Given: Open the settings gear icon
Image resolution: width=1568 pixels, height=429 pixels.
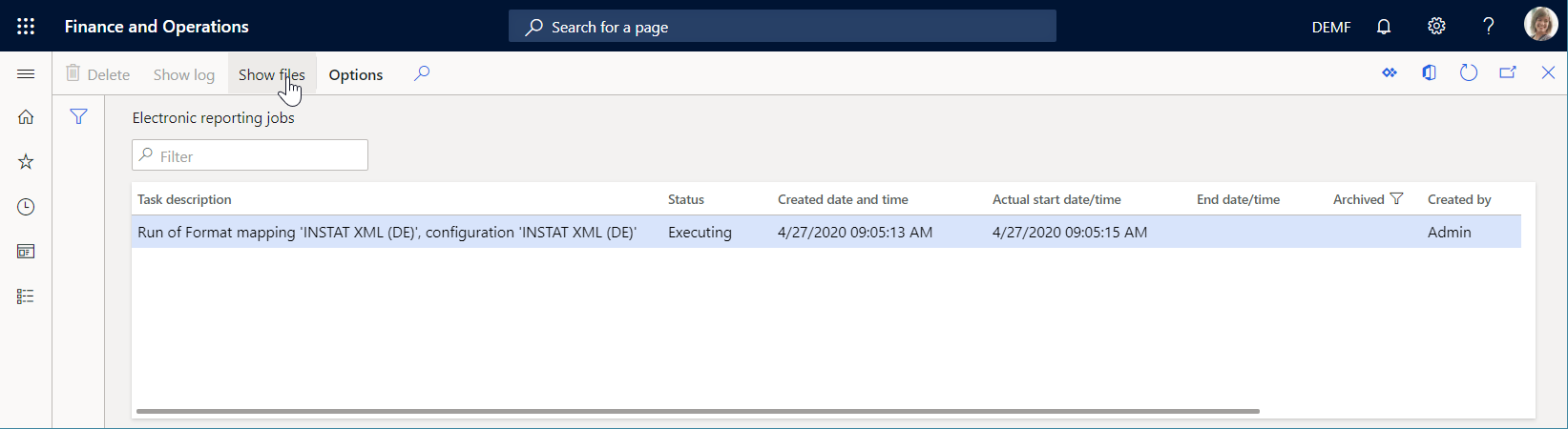Looking at the screenshot, I should point(1436,27).
